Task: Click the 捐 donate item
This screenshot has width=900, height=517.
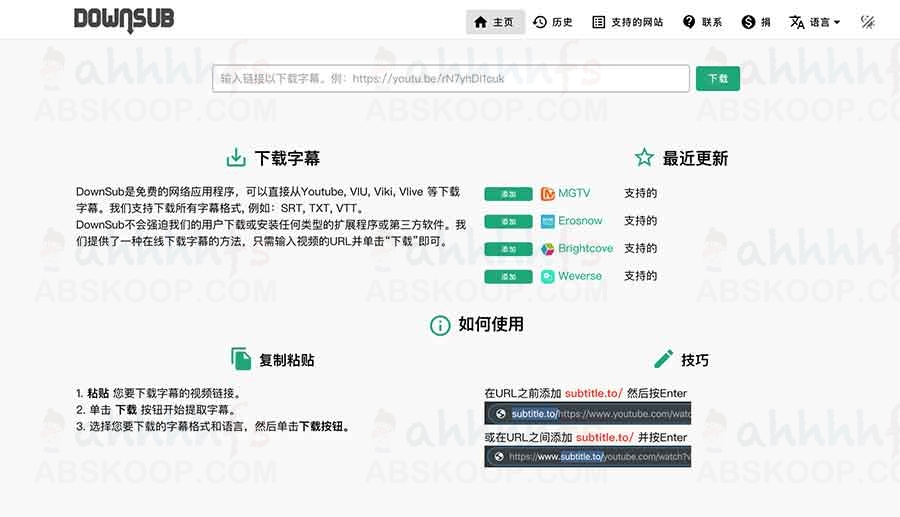Action: pos(756,22)
